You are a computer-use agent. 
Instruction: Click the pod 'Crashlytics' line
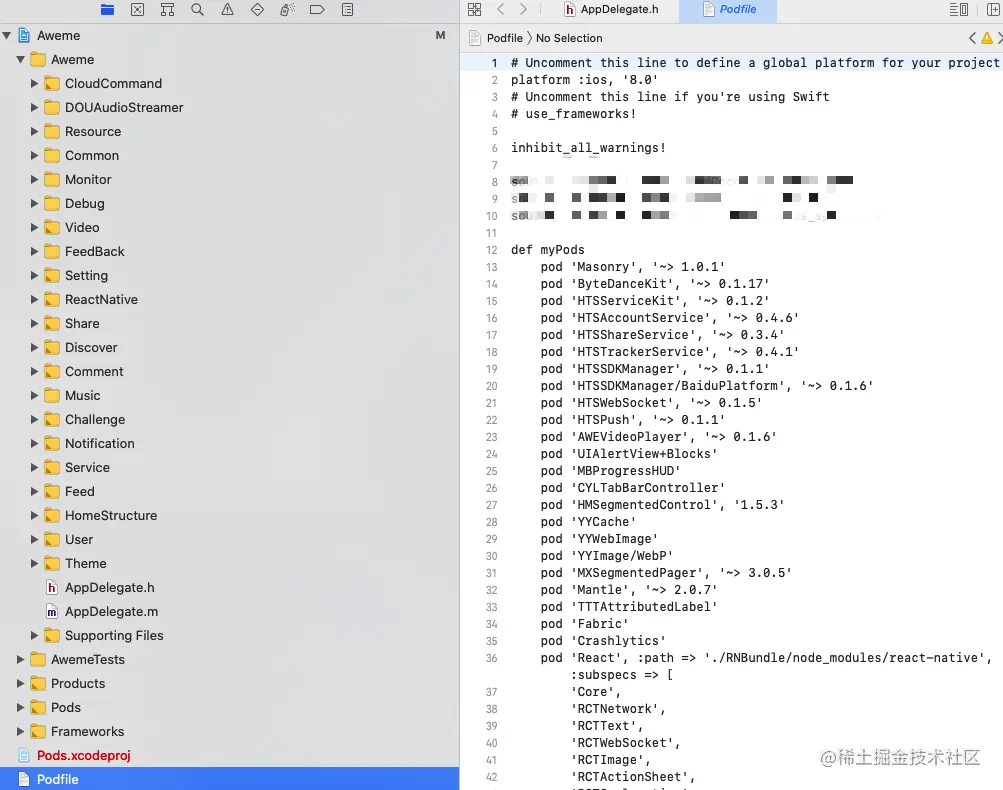point(603,641)
